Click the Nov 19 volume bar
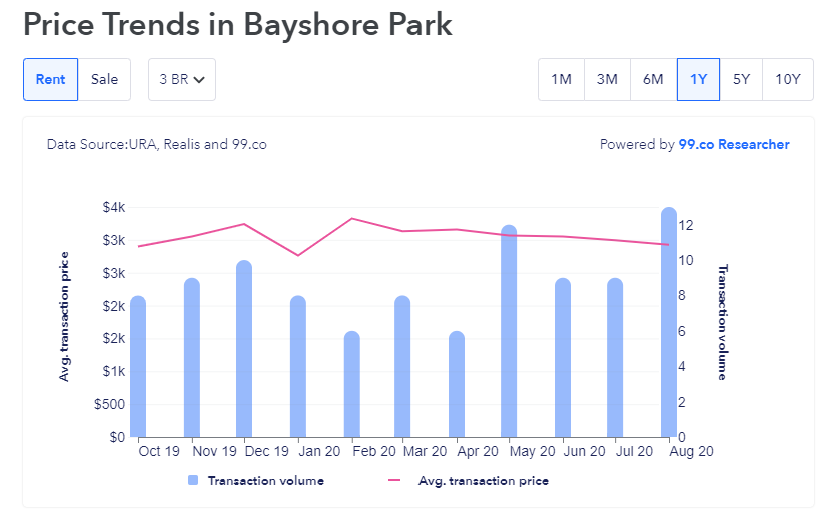The width and height of the screenshot is (835, 525). (x=192, y=357)
